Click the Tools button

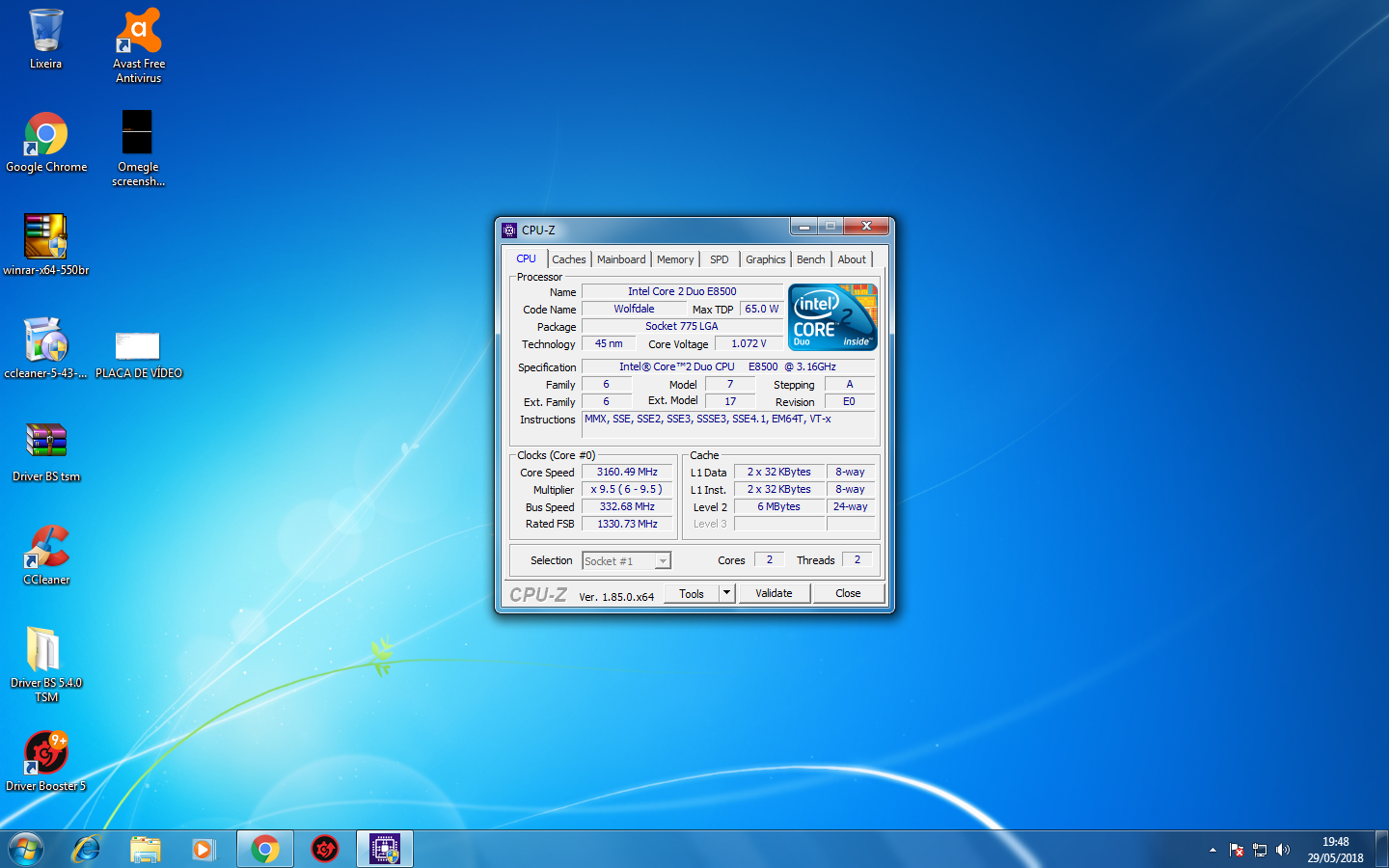(x=692, y=594)
